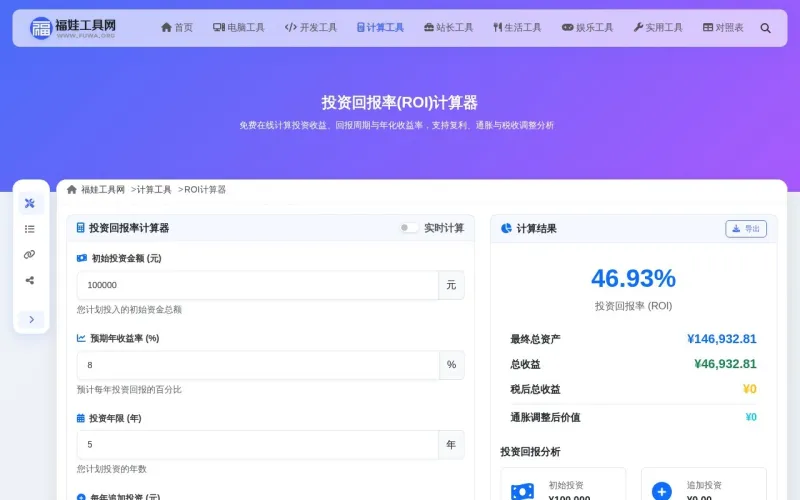Click the 投资回报率(ROI)计算器 page title
This screenshot has width=800, height=500.
pos(399,103)
